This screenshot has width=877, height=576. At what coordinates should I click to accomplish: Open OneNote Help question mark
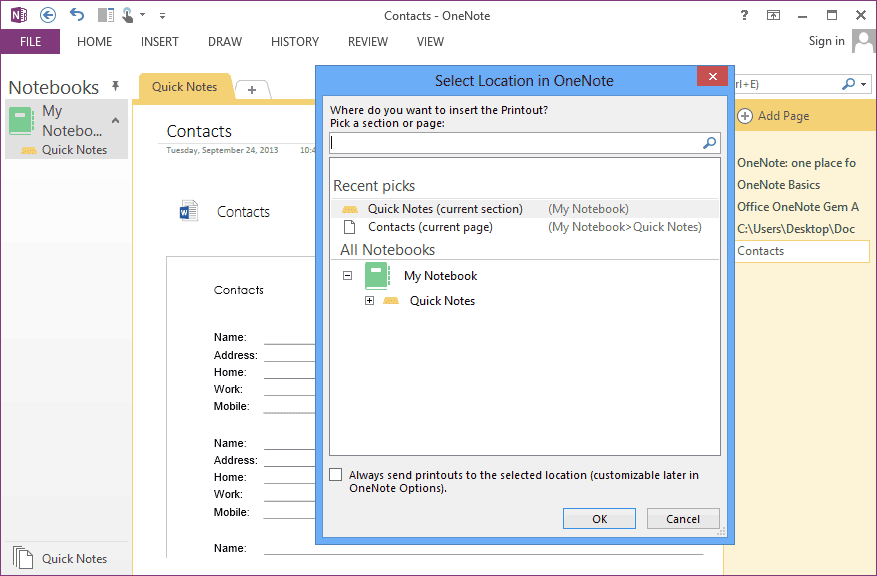click(x=744, y=15)
